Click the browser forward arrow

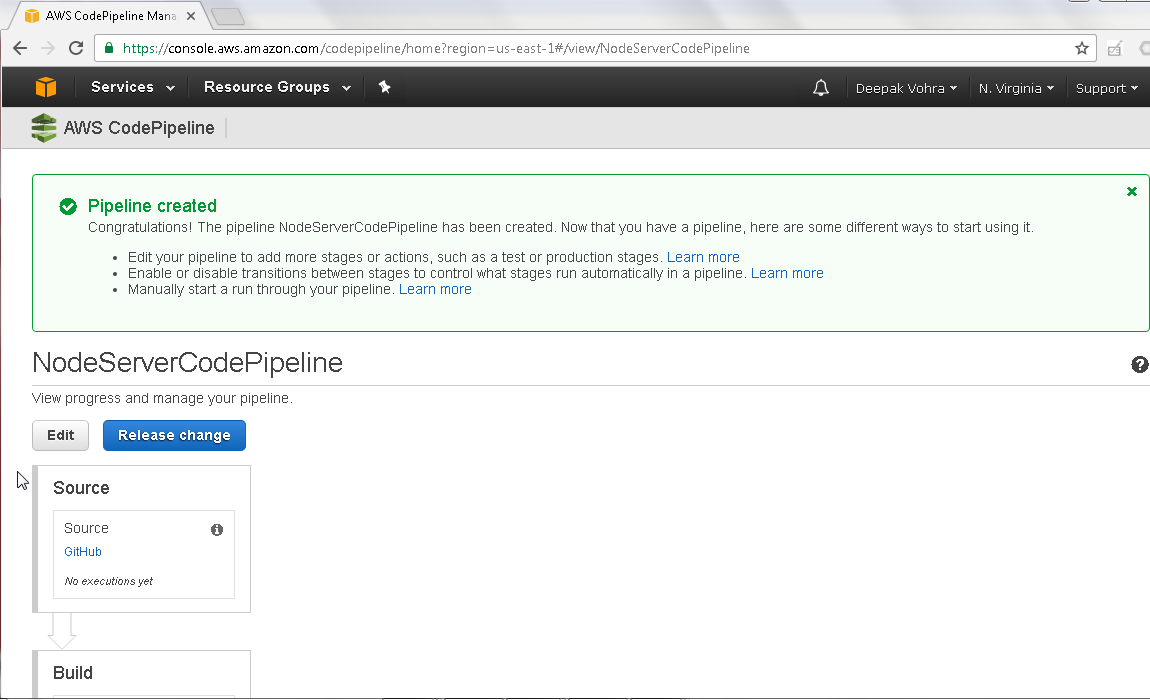coord(48,48)
